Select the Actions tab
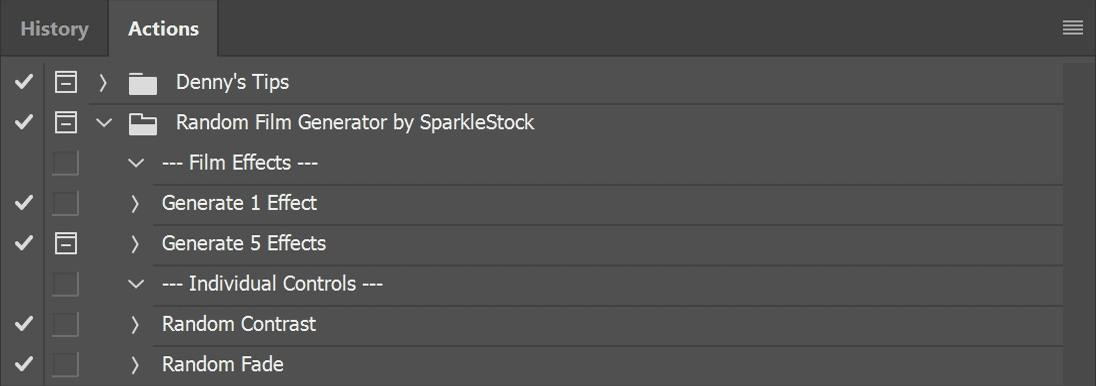This screenshot has height=386, width=1096. pos(164,29)
